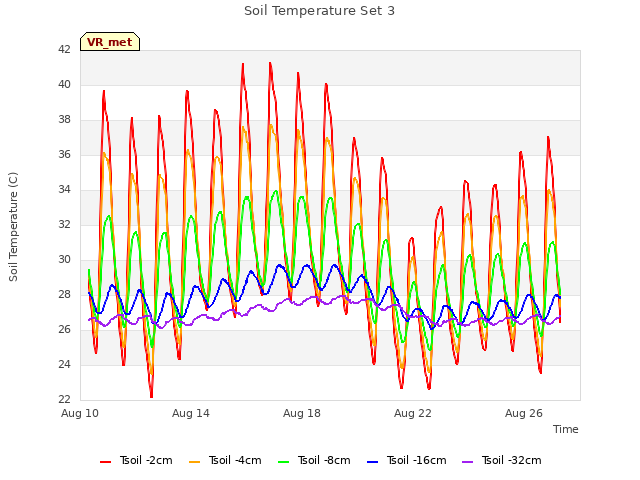
Task: Toggle the Tsoil -4cm legend entry
Action: 225,460
